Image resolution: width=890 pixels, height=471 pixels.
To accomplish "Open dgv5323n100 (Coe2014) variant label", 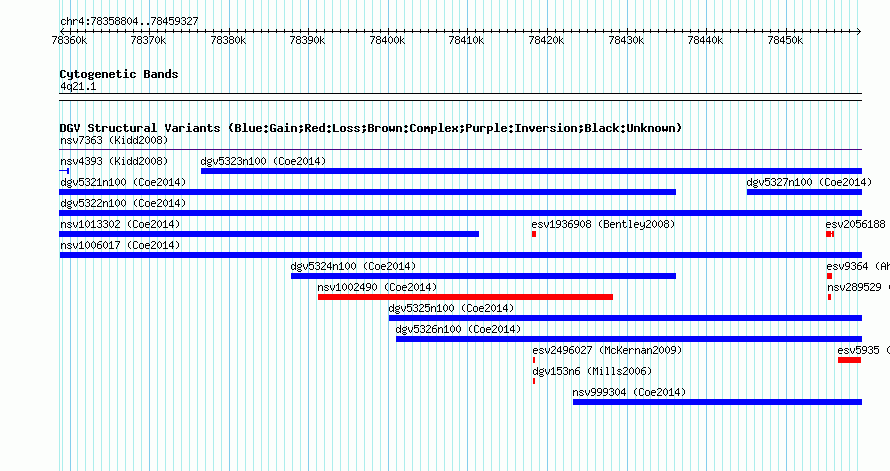I will point(263,161).
